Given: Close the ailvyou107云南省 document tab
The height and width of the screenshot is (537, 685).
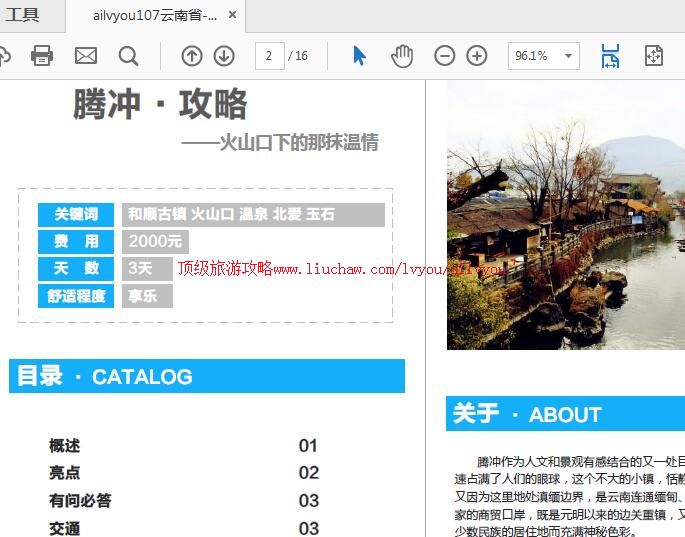Looking at the screenshot, I should point(233,15).
